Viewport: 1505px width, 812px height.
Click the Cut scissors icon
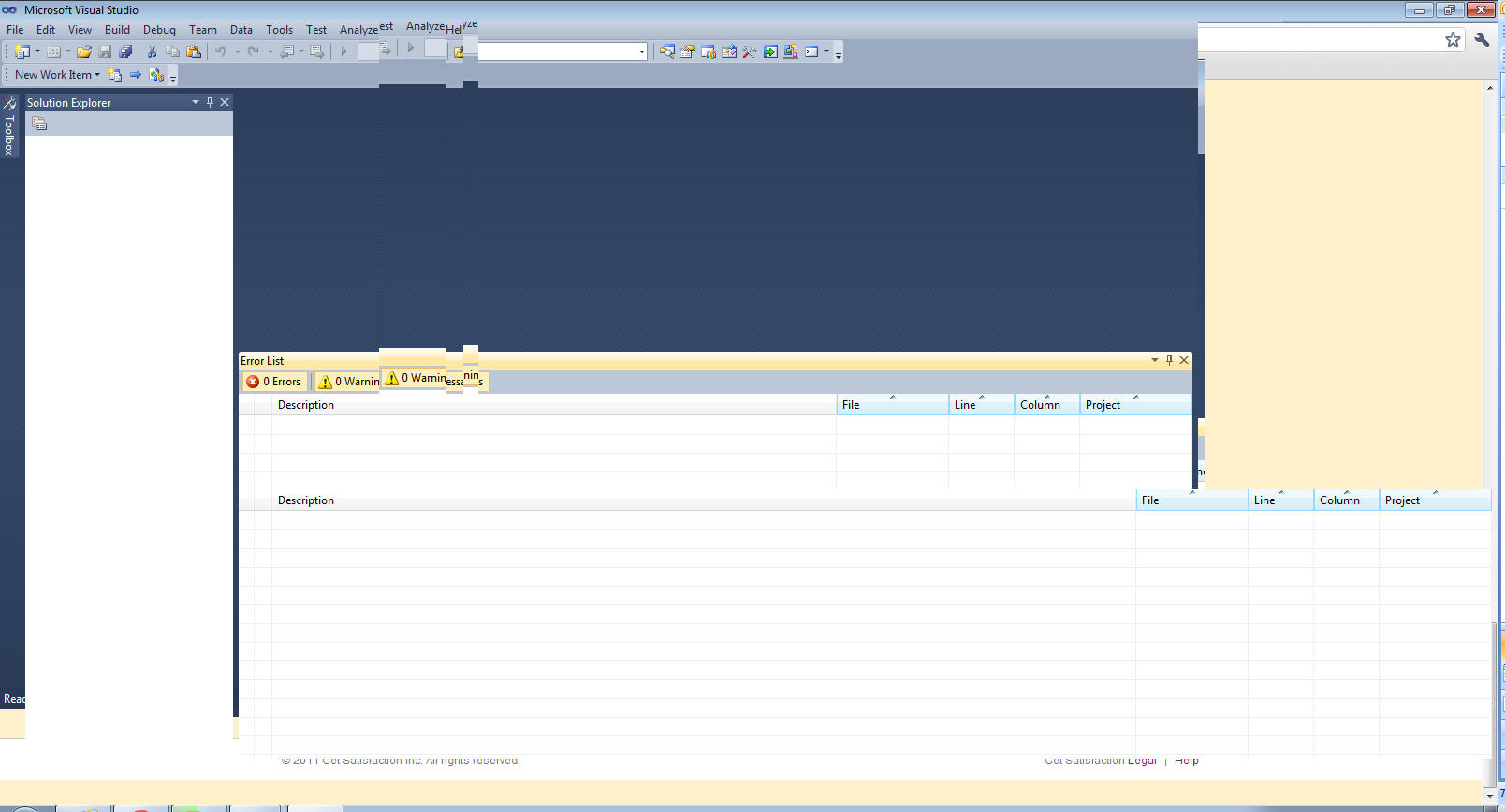152,51
